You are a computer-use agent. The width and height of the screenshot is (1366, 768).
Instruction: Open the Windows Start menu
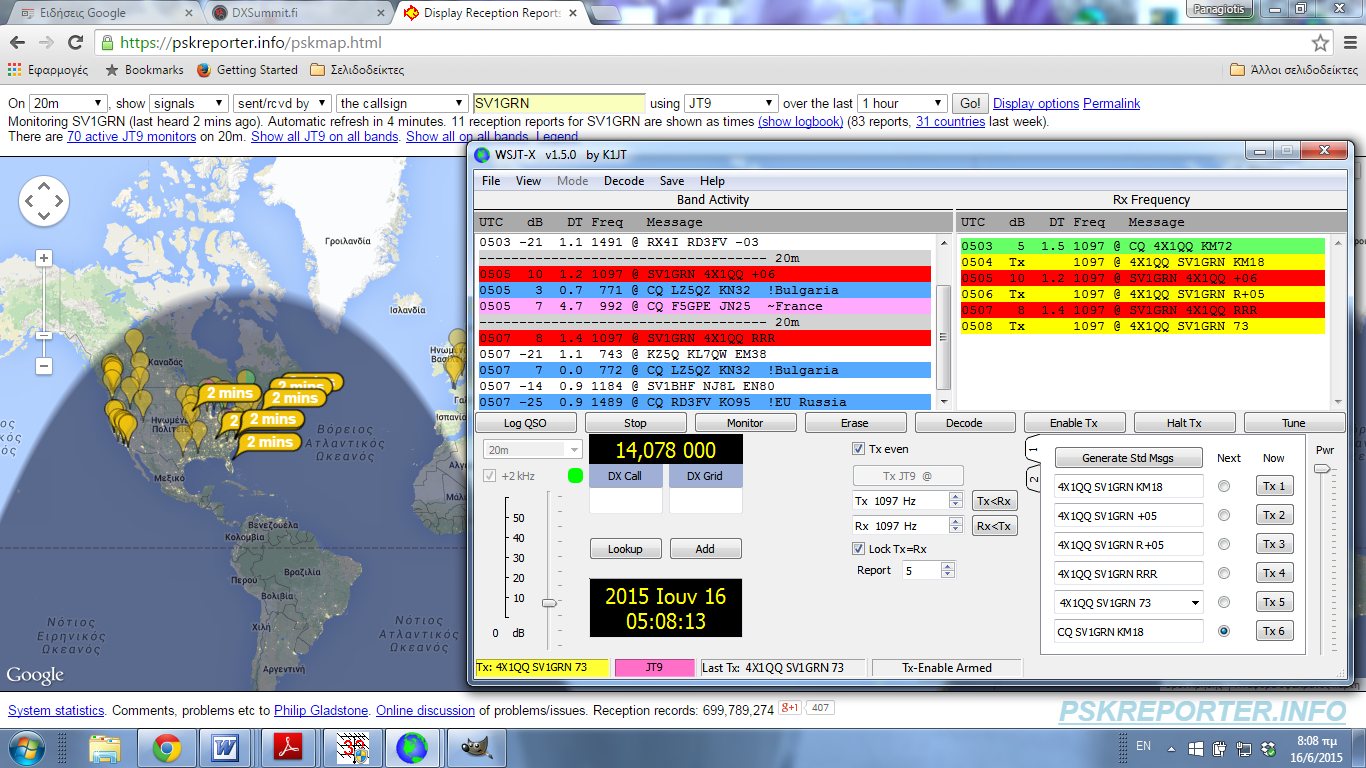click(x=25, y=748)
